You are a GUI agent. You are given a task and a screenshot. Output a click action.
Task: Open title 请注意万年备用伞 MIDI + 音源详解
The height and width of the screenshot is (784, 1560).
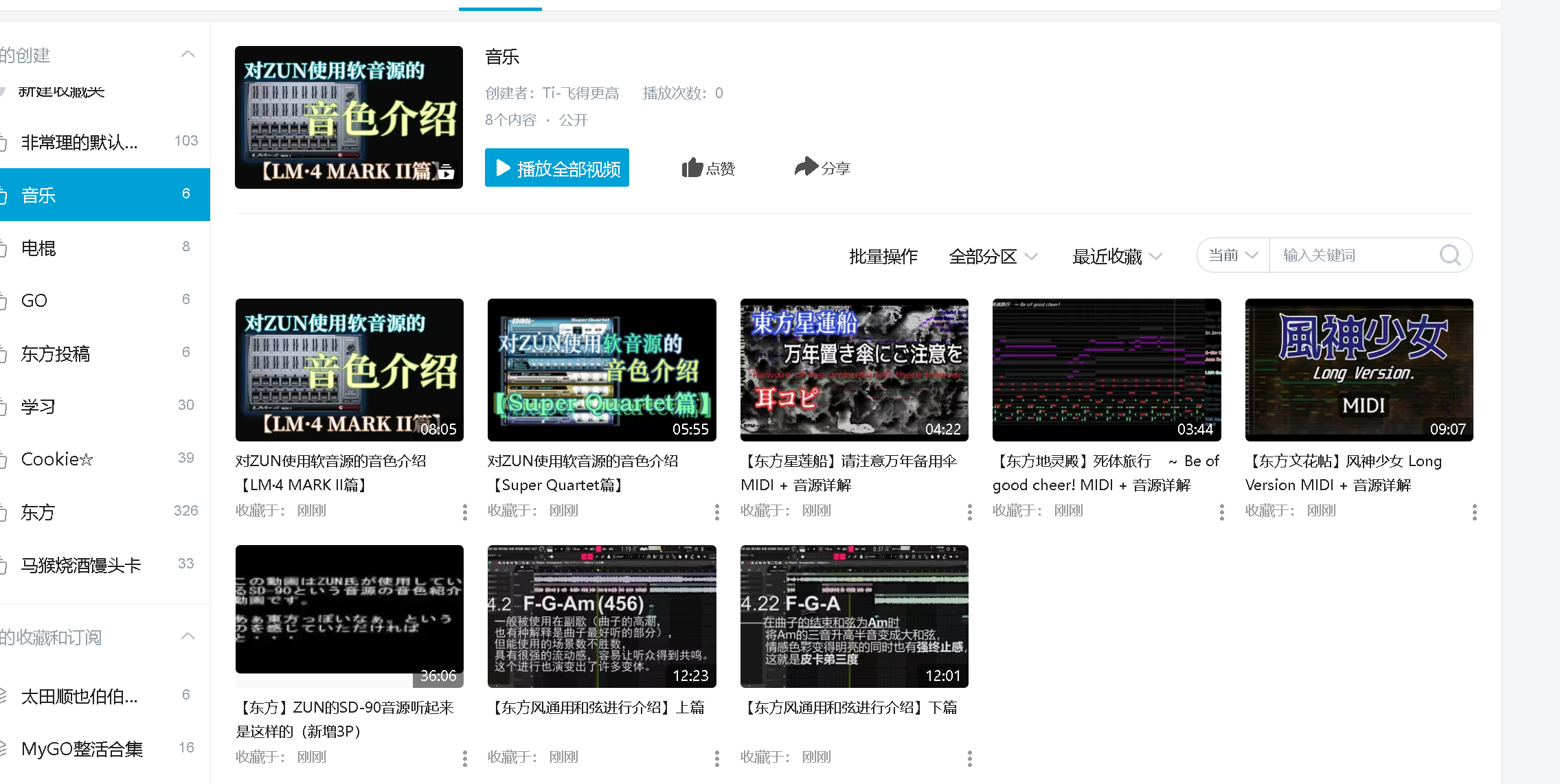coord(849,473)
